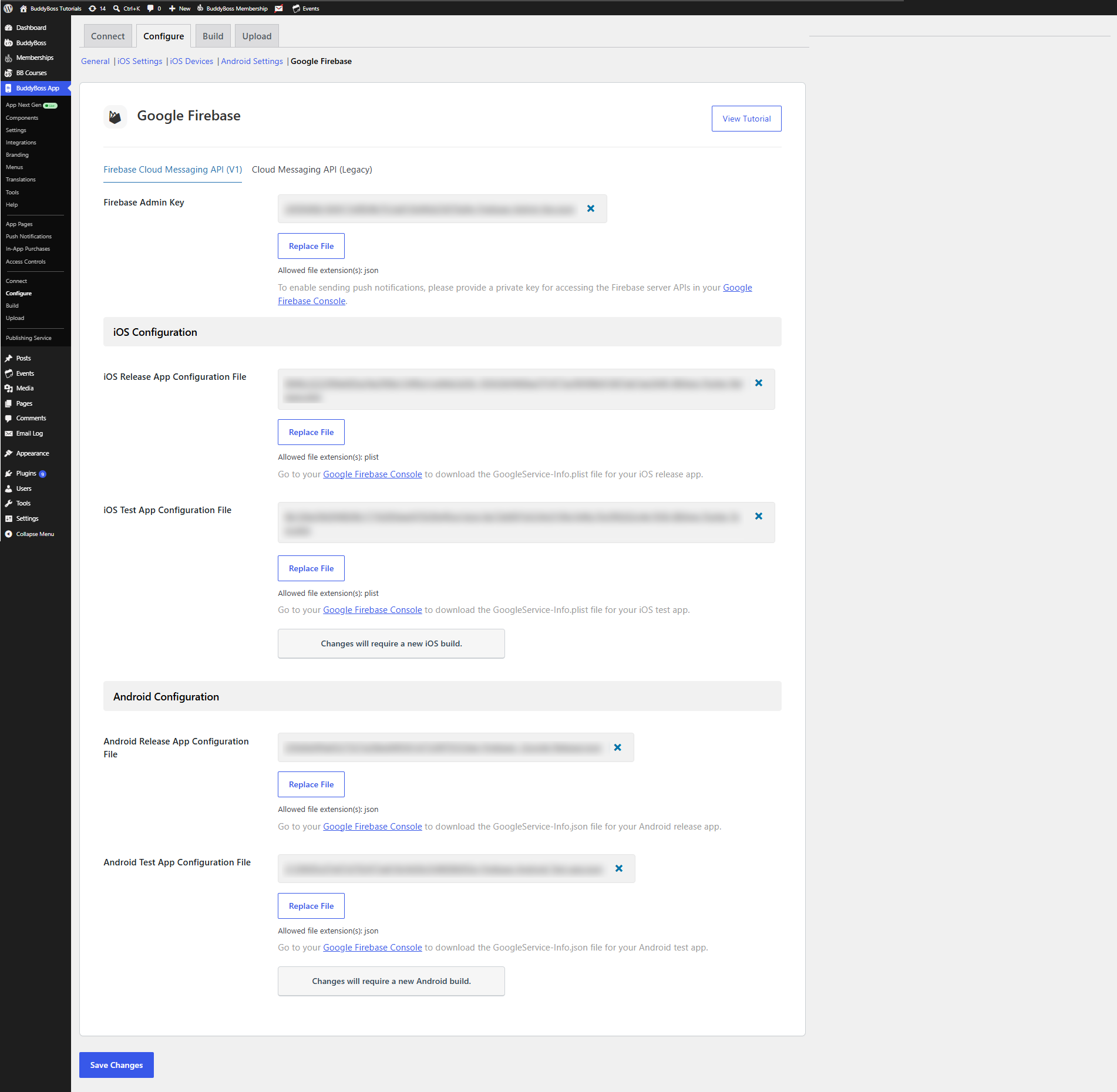Image resolution: width=1117 pixels, height=1092 pixels.
Task: Collapse the admin sidebar menu
Action: (35, 534)
